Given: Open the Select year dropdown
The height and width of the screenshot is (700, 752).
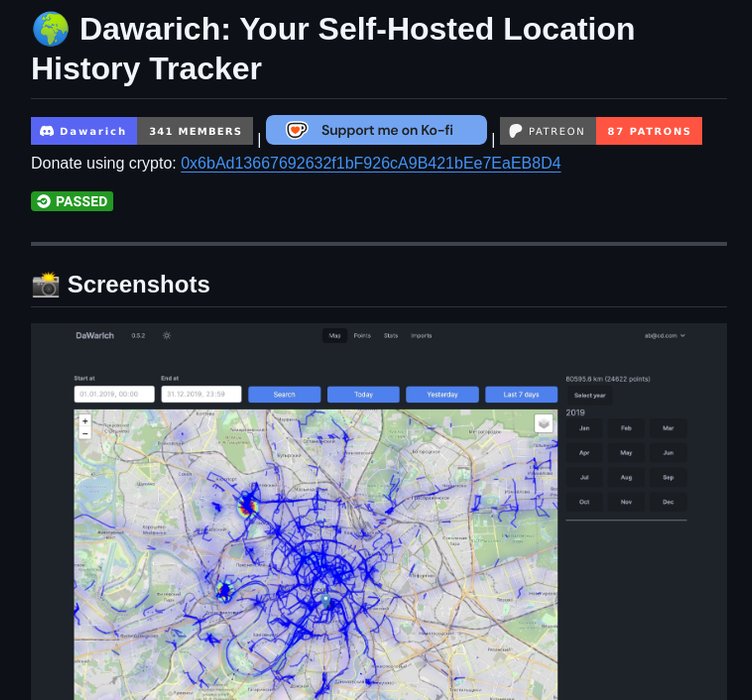Looking at the screenshot, I should click(589, 396).
